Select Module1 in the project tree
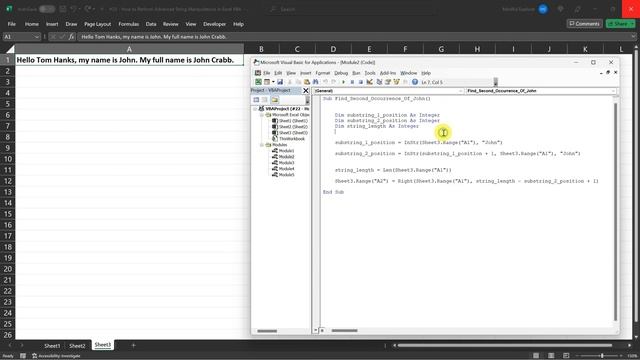Screen dimensions: 640x360 (286, 151)
